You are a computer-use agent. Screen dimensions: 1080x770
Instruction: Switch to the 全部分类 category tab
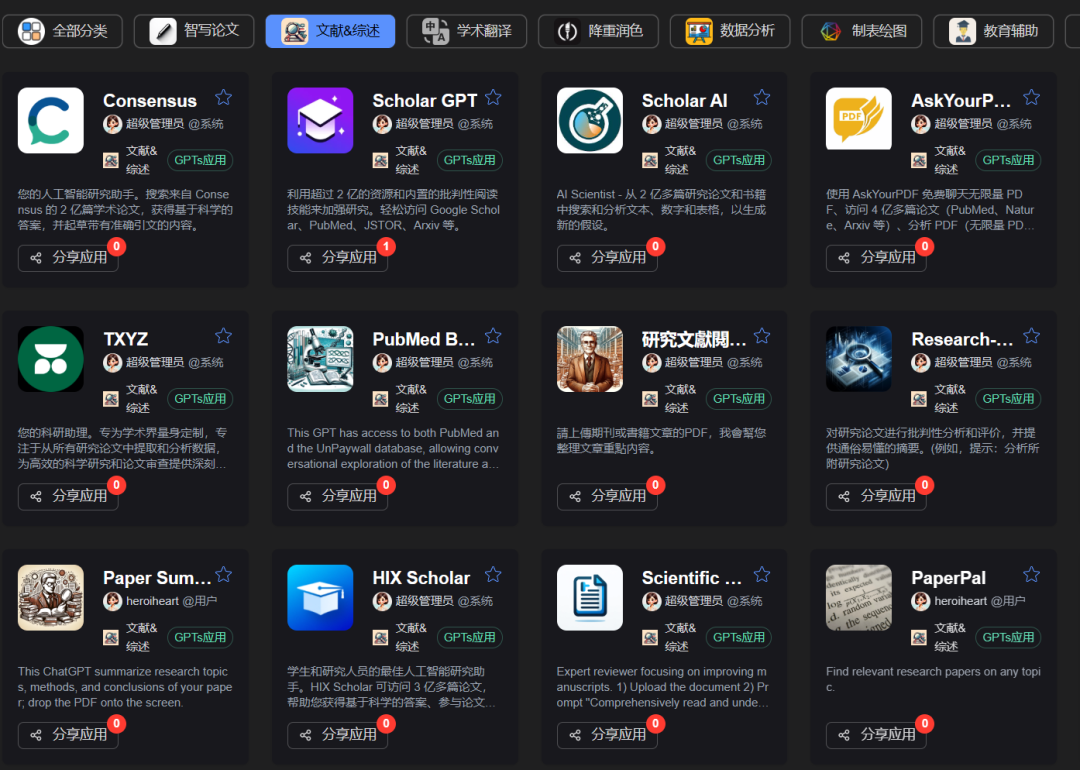63,31
